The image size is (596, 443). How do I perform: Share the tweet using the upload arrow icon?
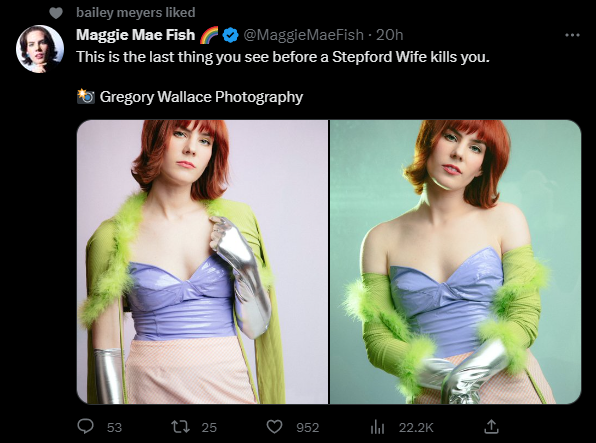[x=491, y=426]
